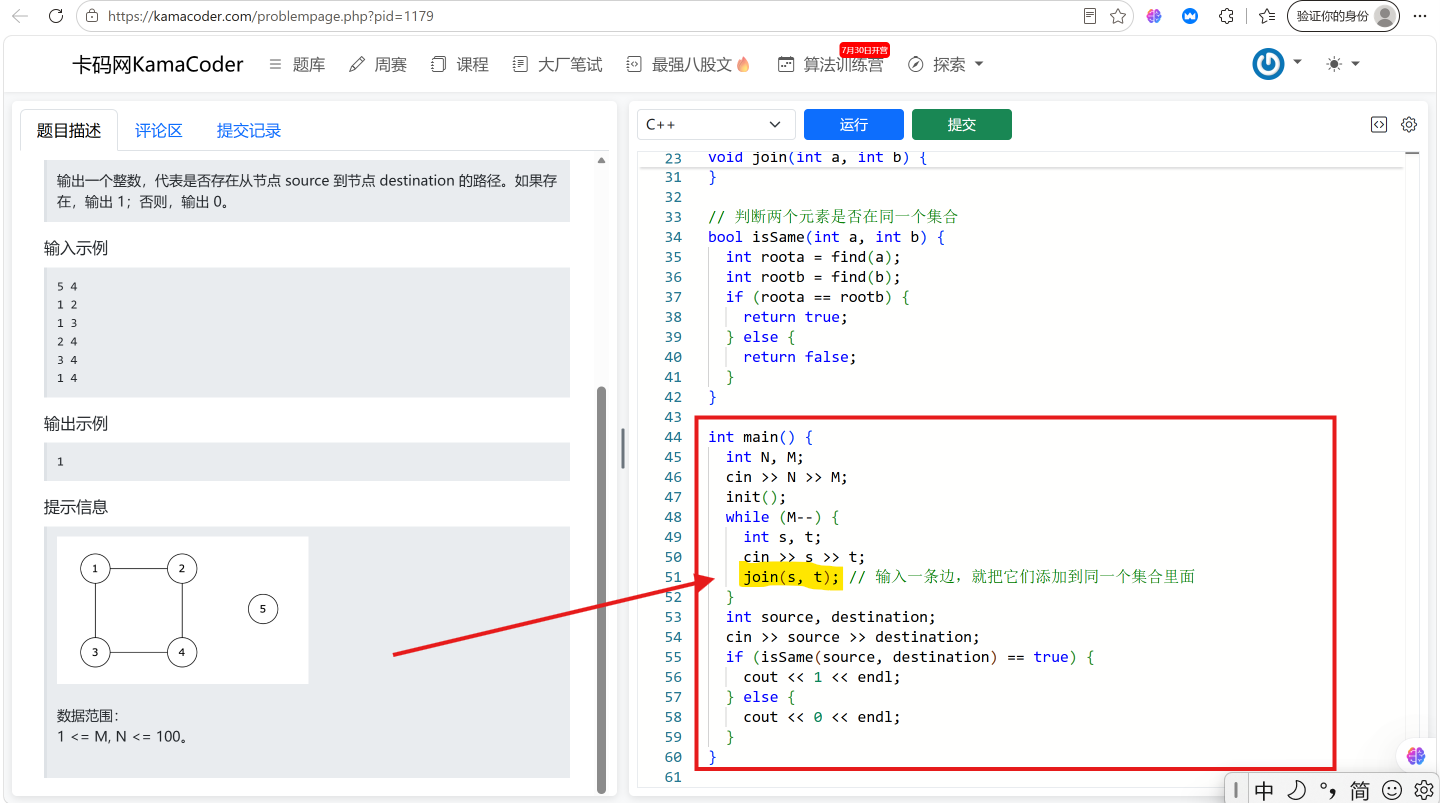Click the code view icon above the editor
Image resolution: width=1440 pixels, height=804 pixels.
(x=1379, y=125)
